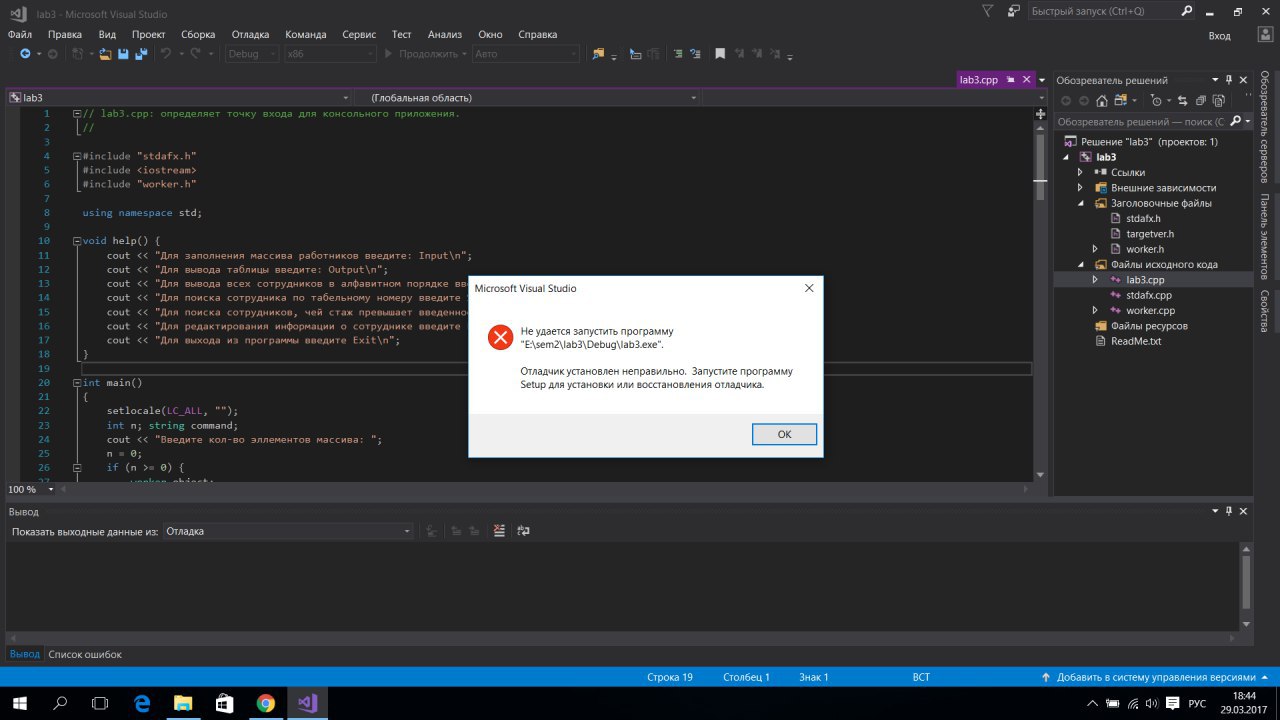Open the Сборка menu
Image resolution: width=1280 pixels, height=720 pixels.
[x=198, y=34]
